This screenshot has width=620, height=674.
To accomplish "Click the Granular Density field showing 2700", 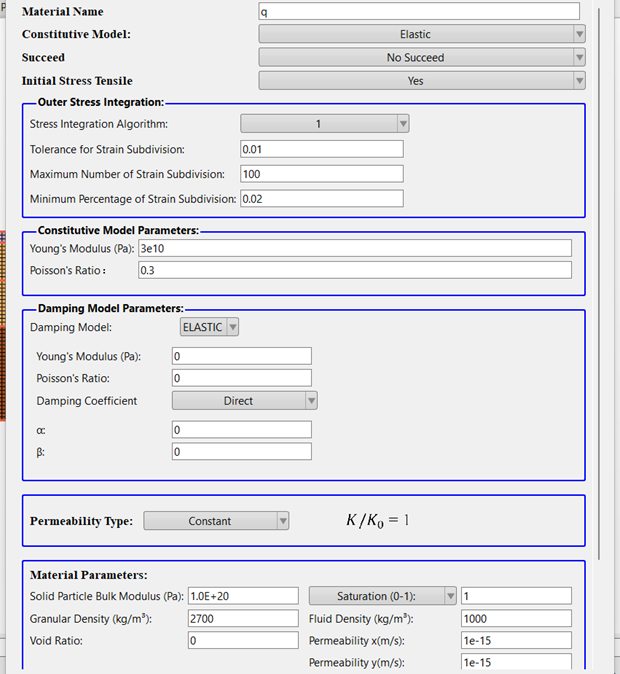I will pos(243,619).
